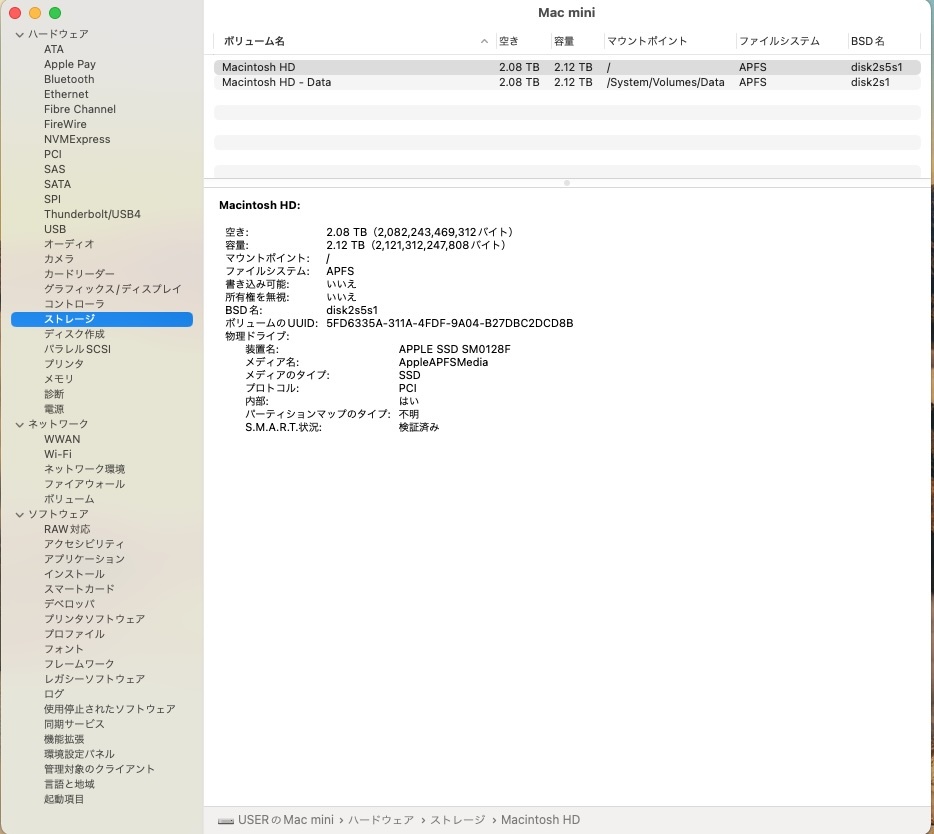Select SATA in the sidebar
Viewport: 934px width, 834px height.
[x=57, y=184]
